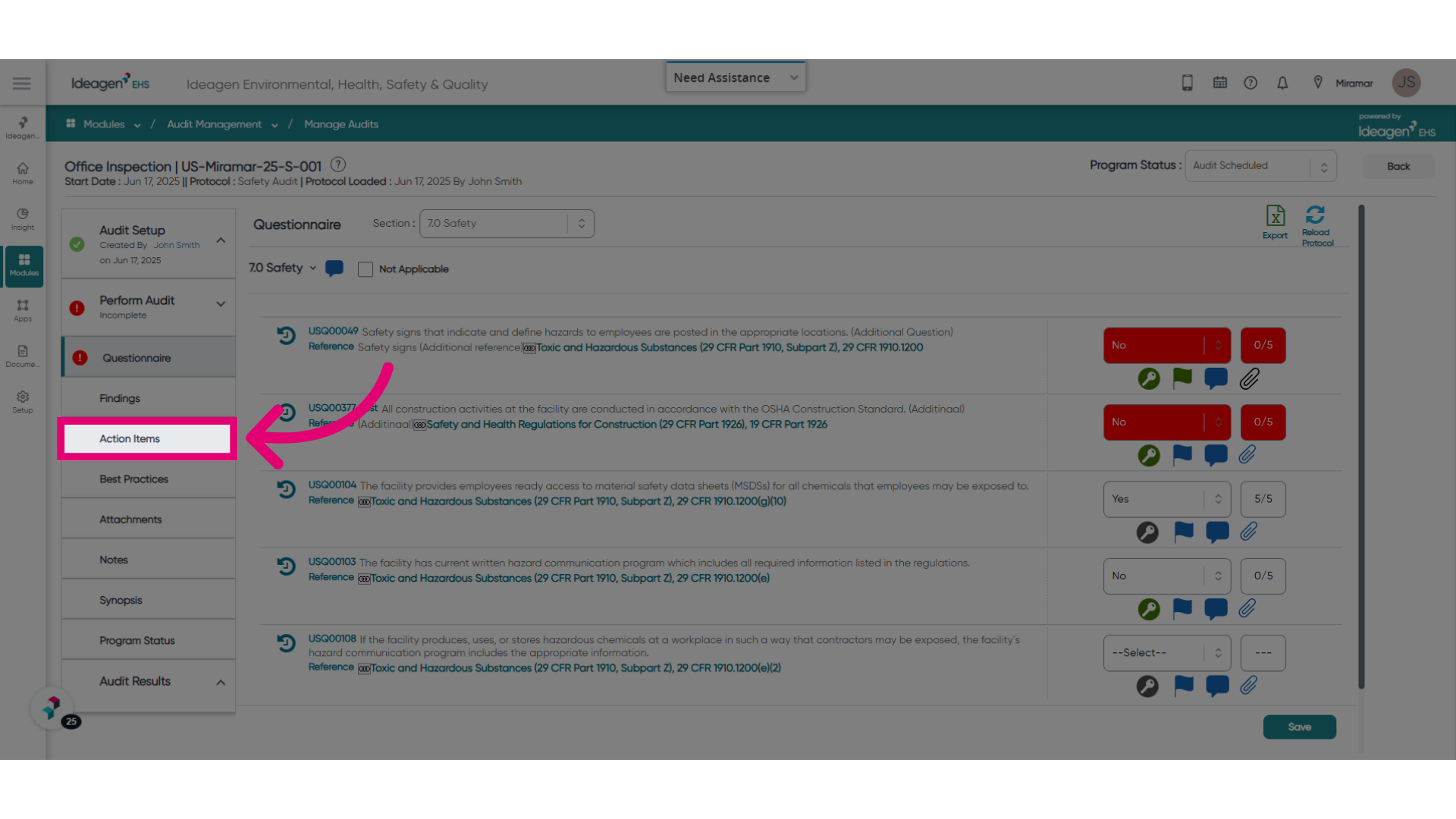Open the Yes answer dropdown for USQ00104
1456x819 pixels.
[1167, 499]
